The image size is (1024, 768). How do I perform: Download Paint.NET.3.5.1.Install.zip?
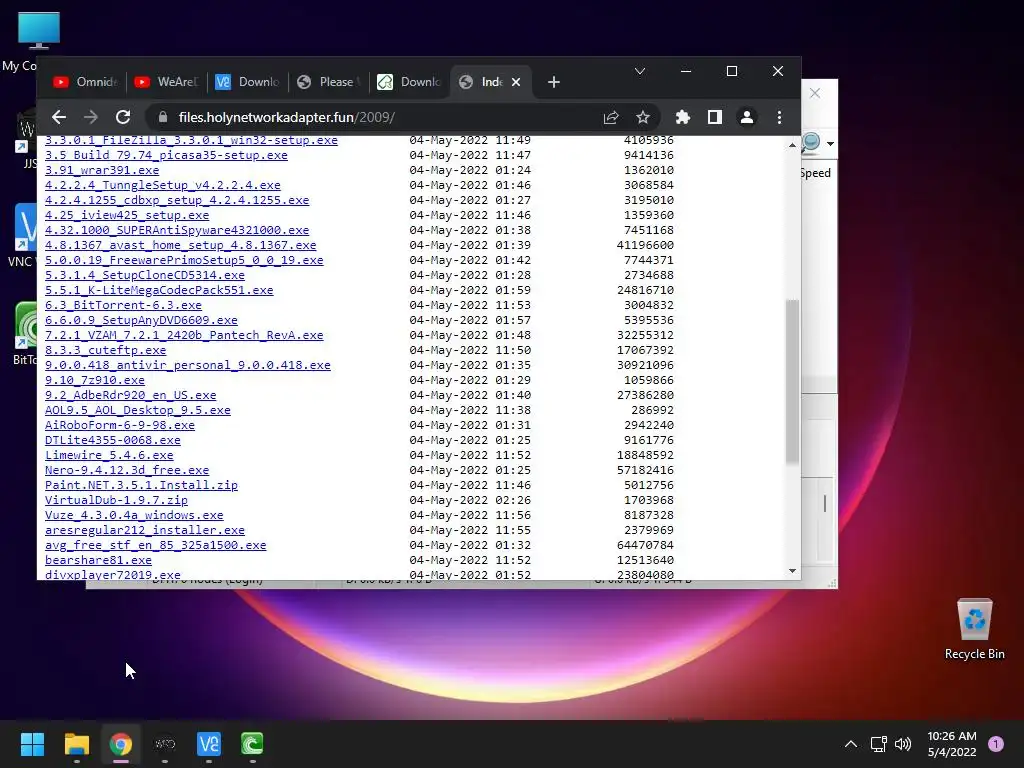click(x=142, y=486)
